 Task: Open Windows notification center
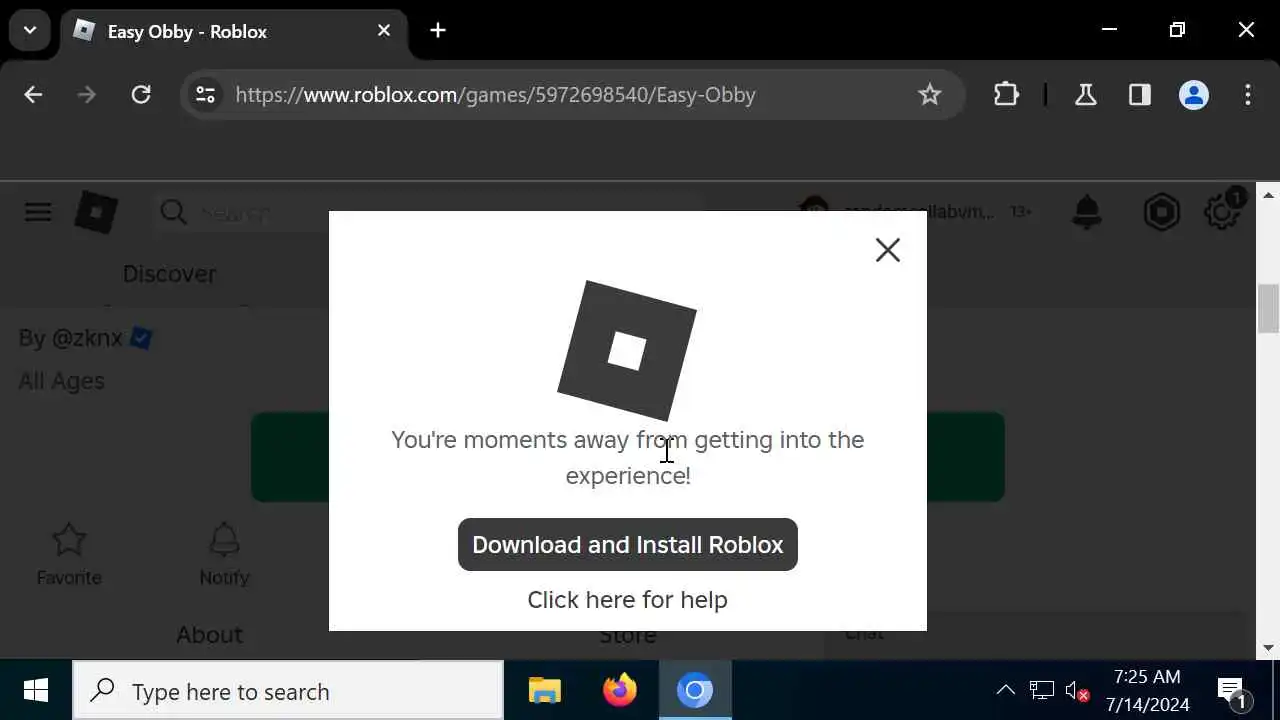point(1231,691)
